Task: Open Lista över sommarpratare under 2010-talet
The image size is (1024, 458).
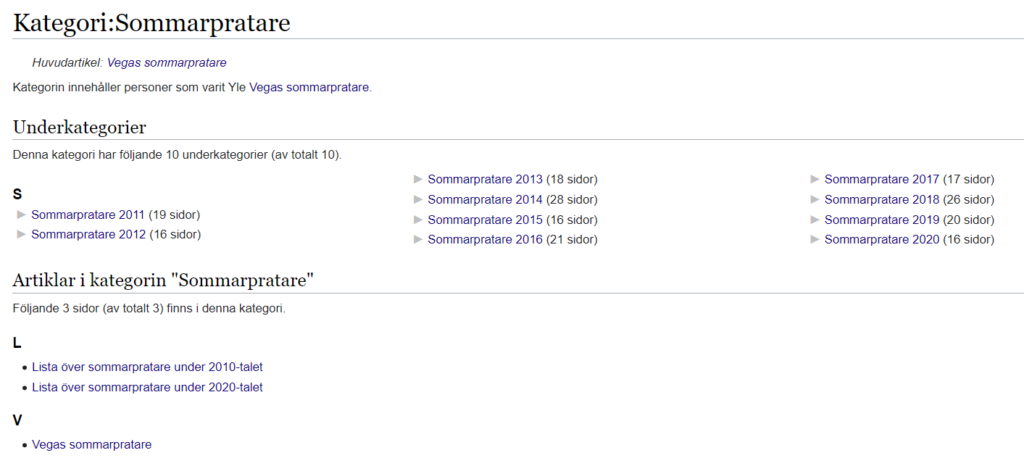Action: 147,367
